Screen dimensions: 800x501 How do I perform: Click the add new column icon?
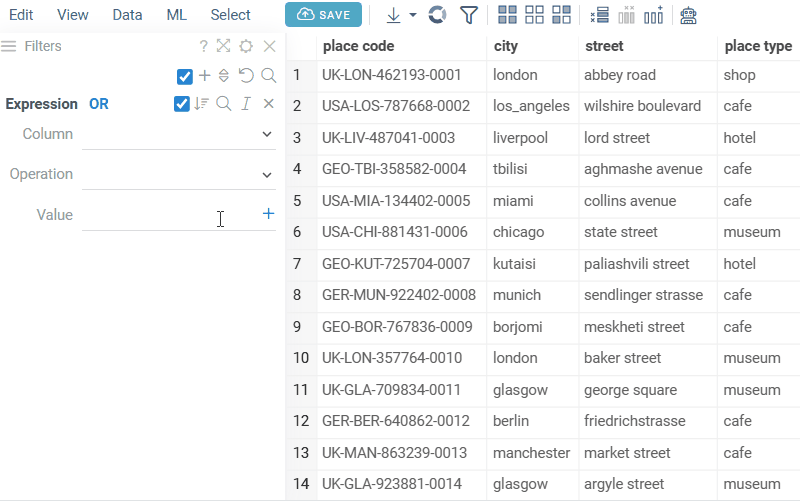click(654, 15)
